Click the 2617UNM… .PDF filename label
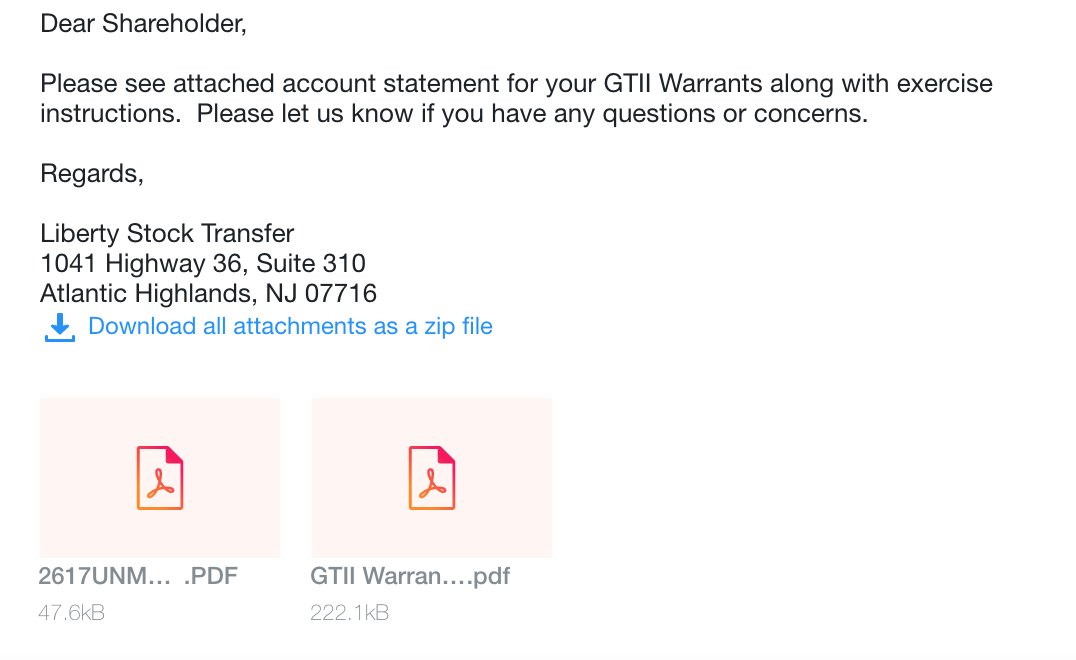The image size is (1076, 660). [138, 576]
